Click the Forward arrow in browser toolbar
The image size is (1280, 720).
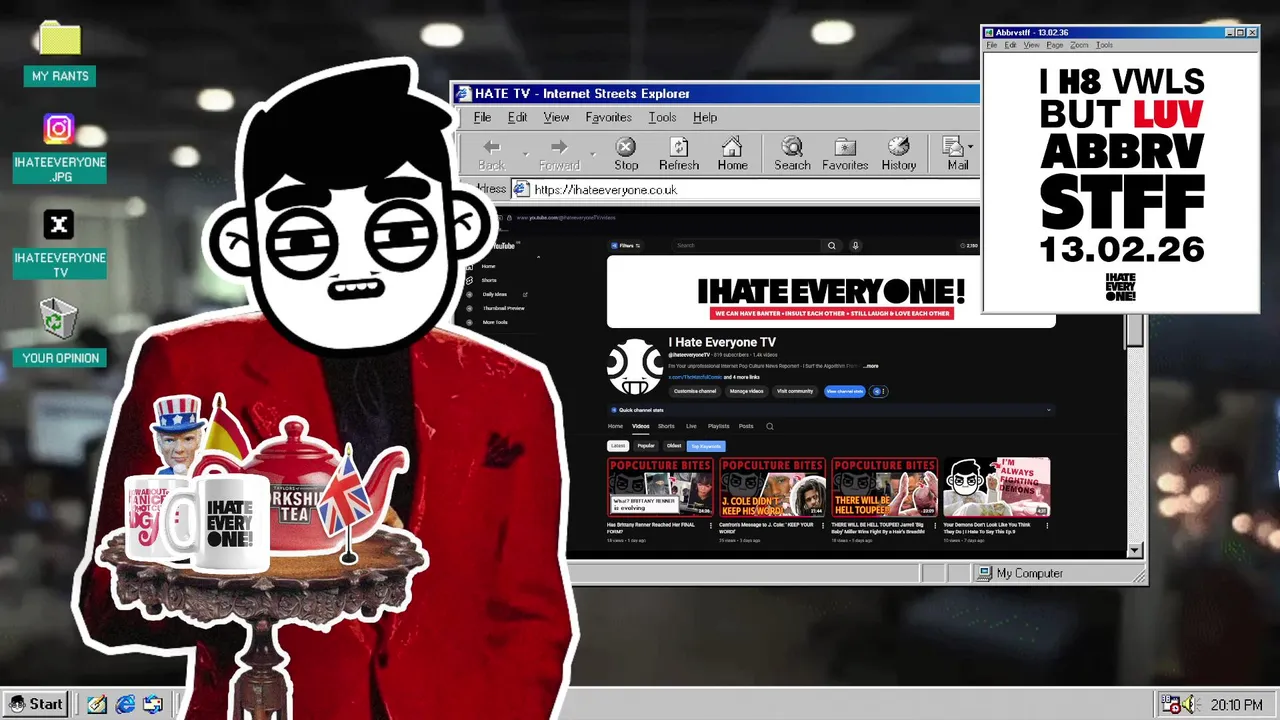[559, 147]
